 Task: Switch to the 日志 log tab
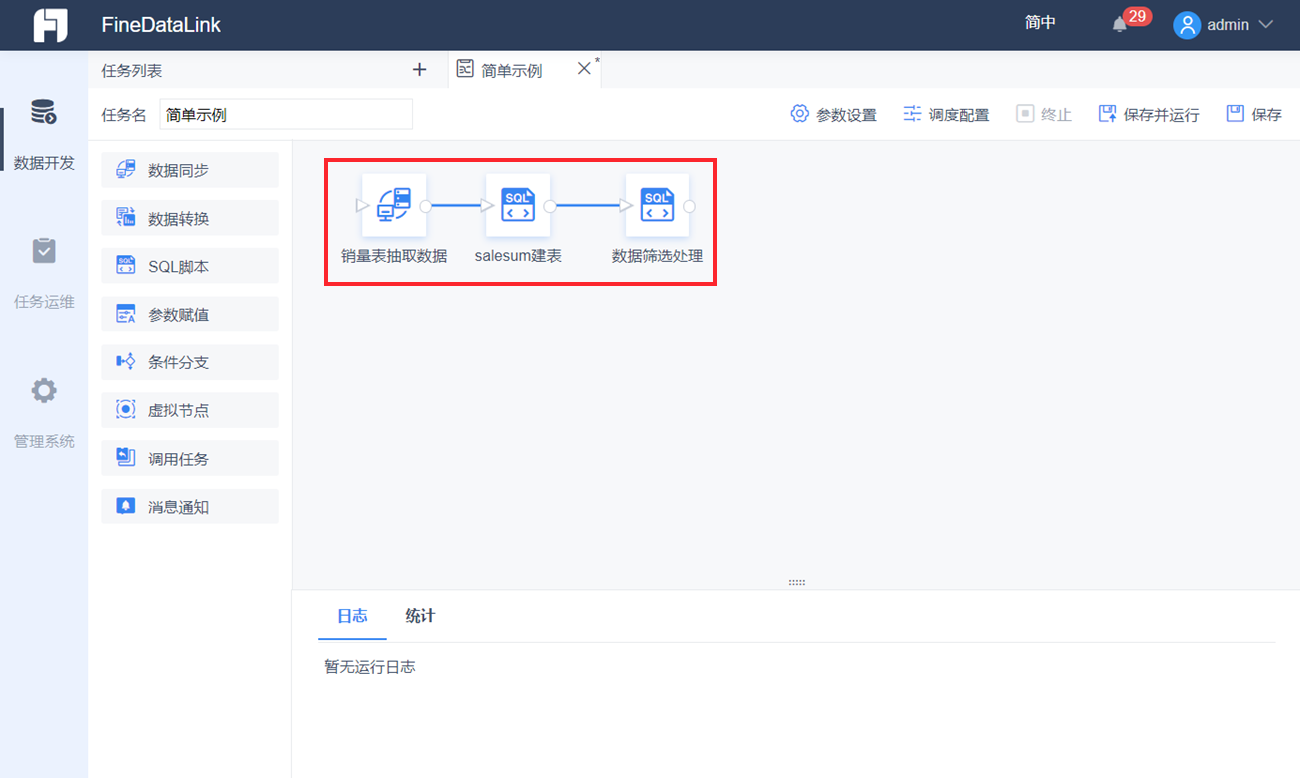point(352,616)
